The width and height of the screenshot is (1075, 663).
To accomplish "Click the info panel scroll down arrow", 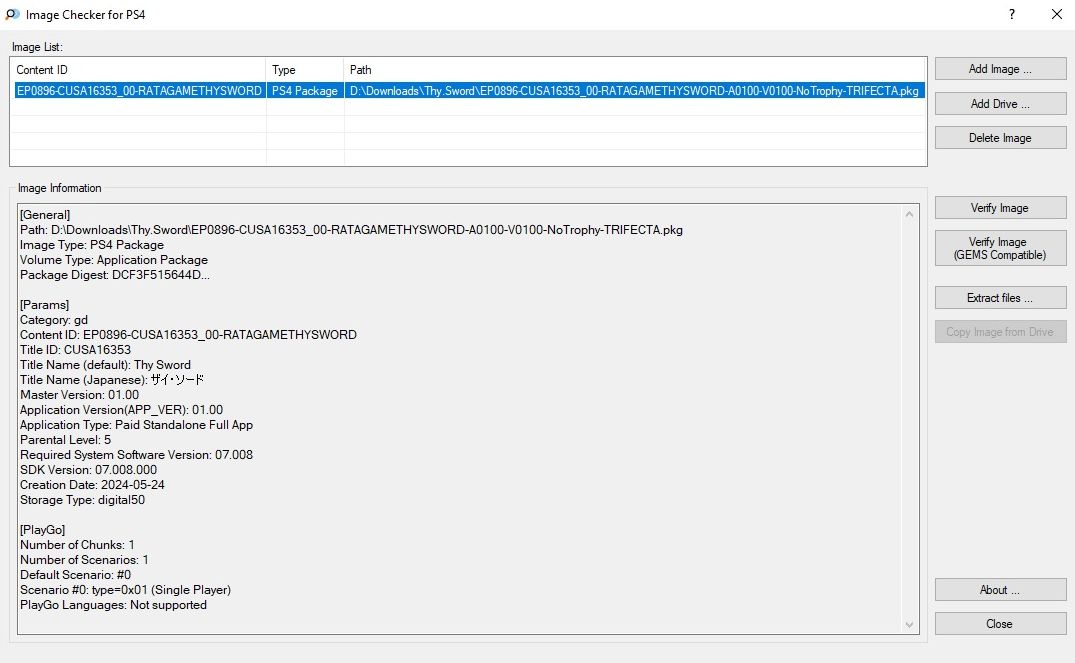I will pyautogui.click(x=909, y=625).
